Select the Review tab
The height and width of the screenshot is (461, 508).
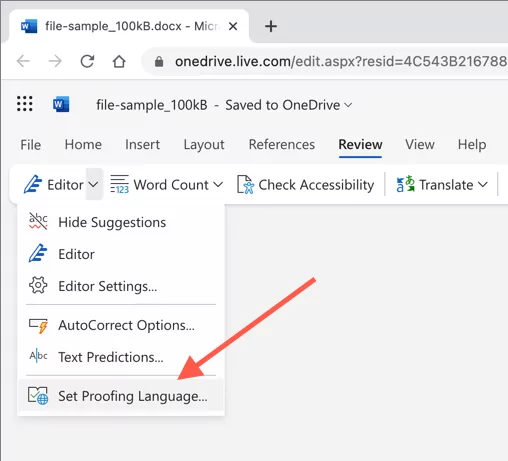(x=360, y=145)
